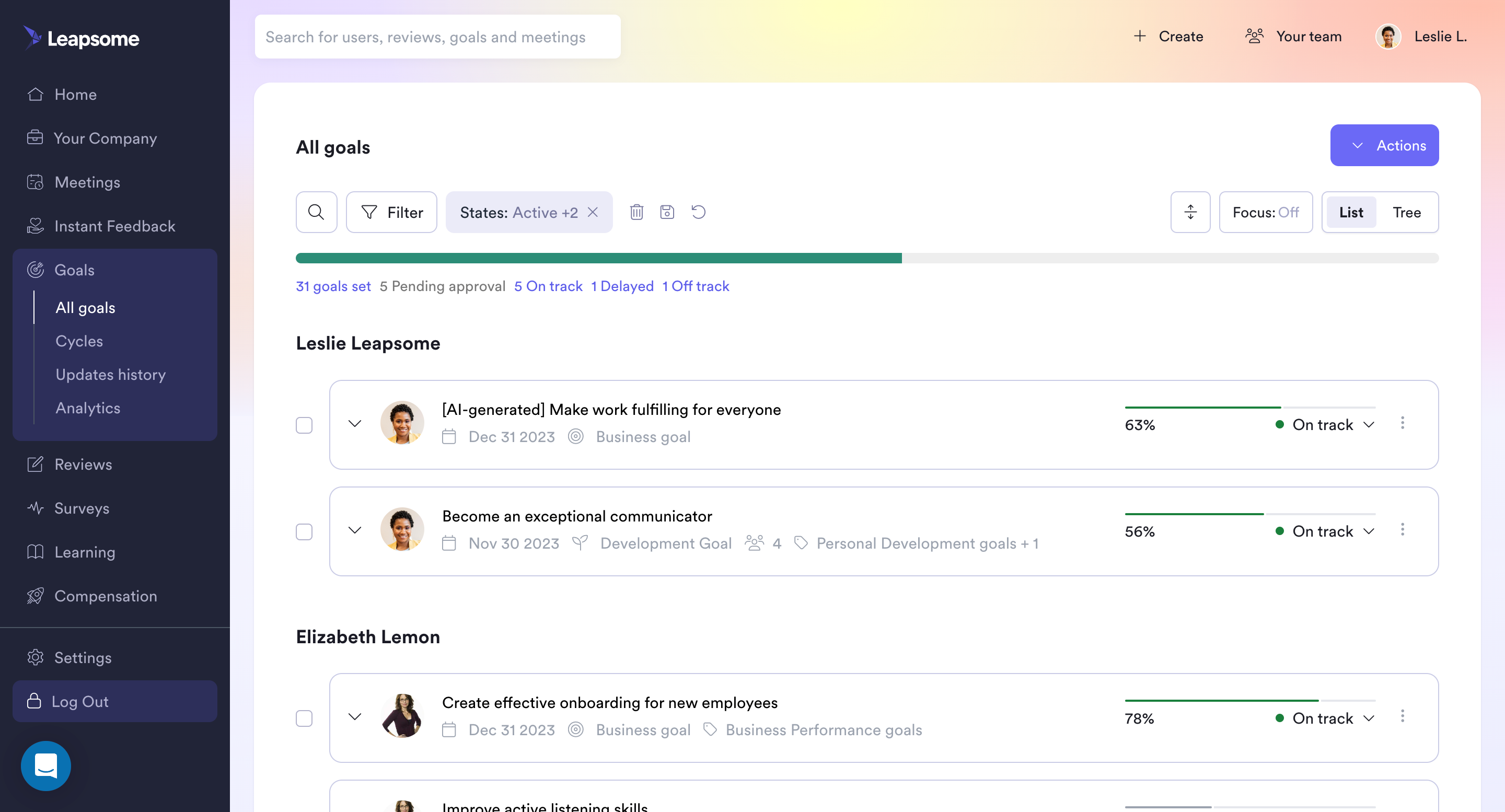
Task: Delete the current filter using trash icon
Action: tap(637, 212)
